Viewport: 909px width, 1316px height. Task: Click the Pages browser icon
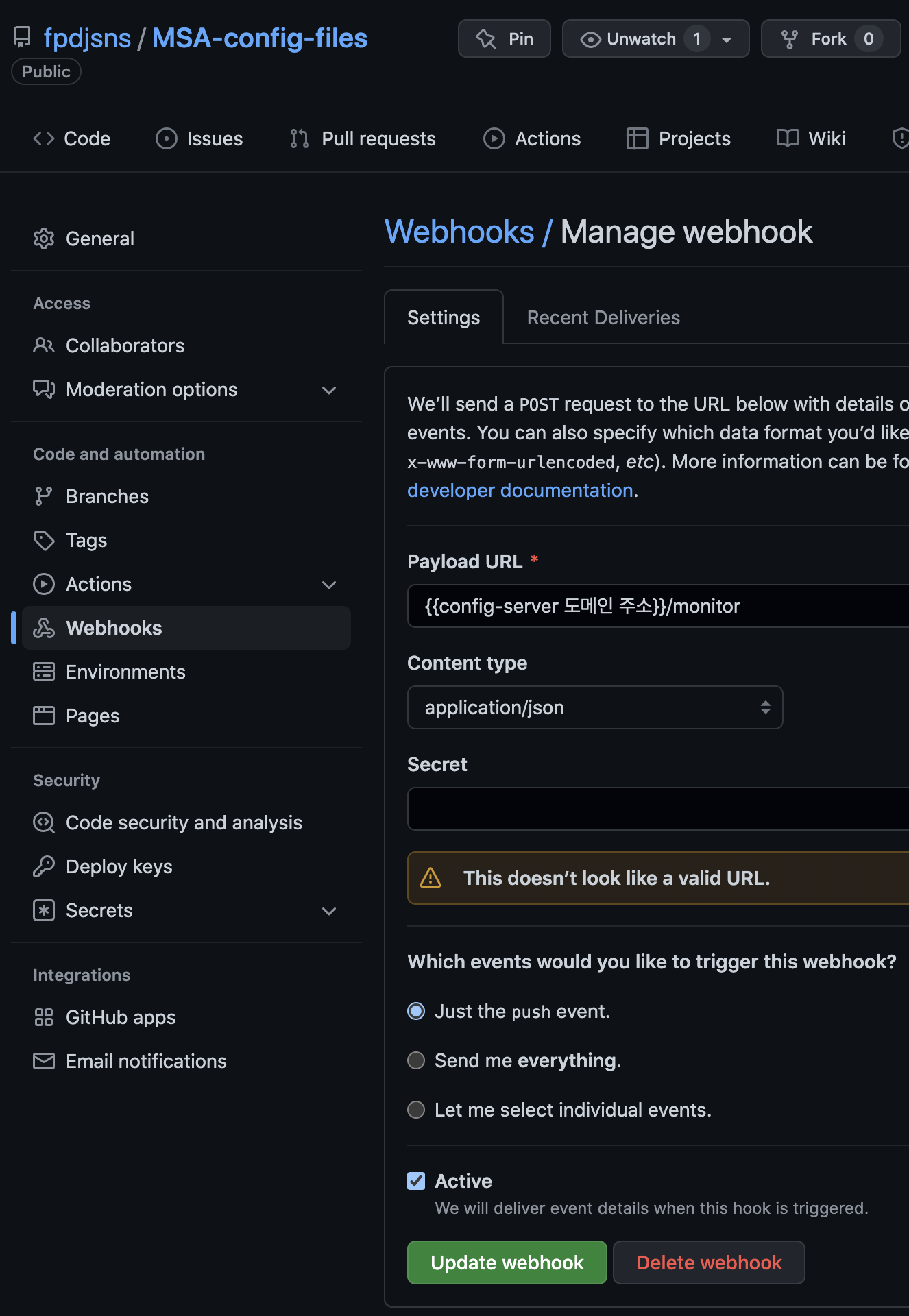[x=44, y=716]
